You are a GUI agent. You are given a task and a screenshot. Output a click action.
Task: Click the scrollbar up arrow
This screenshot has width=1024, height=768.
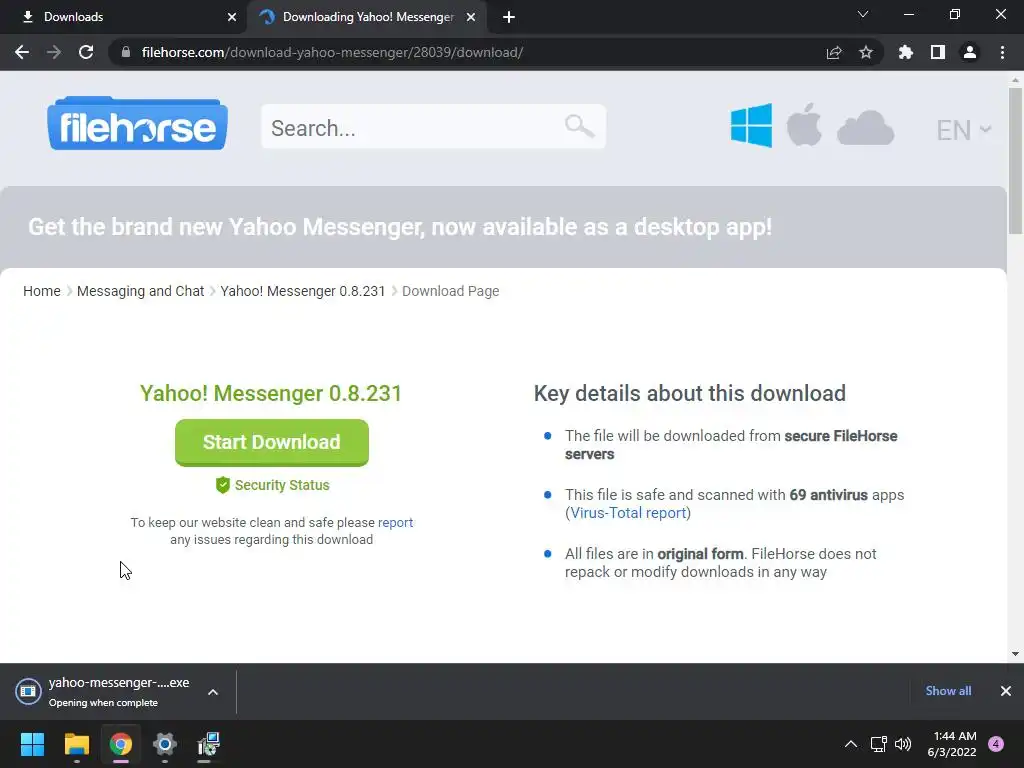(x=1015, y=80)
